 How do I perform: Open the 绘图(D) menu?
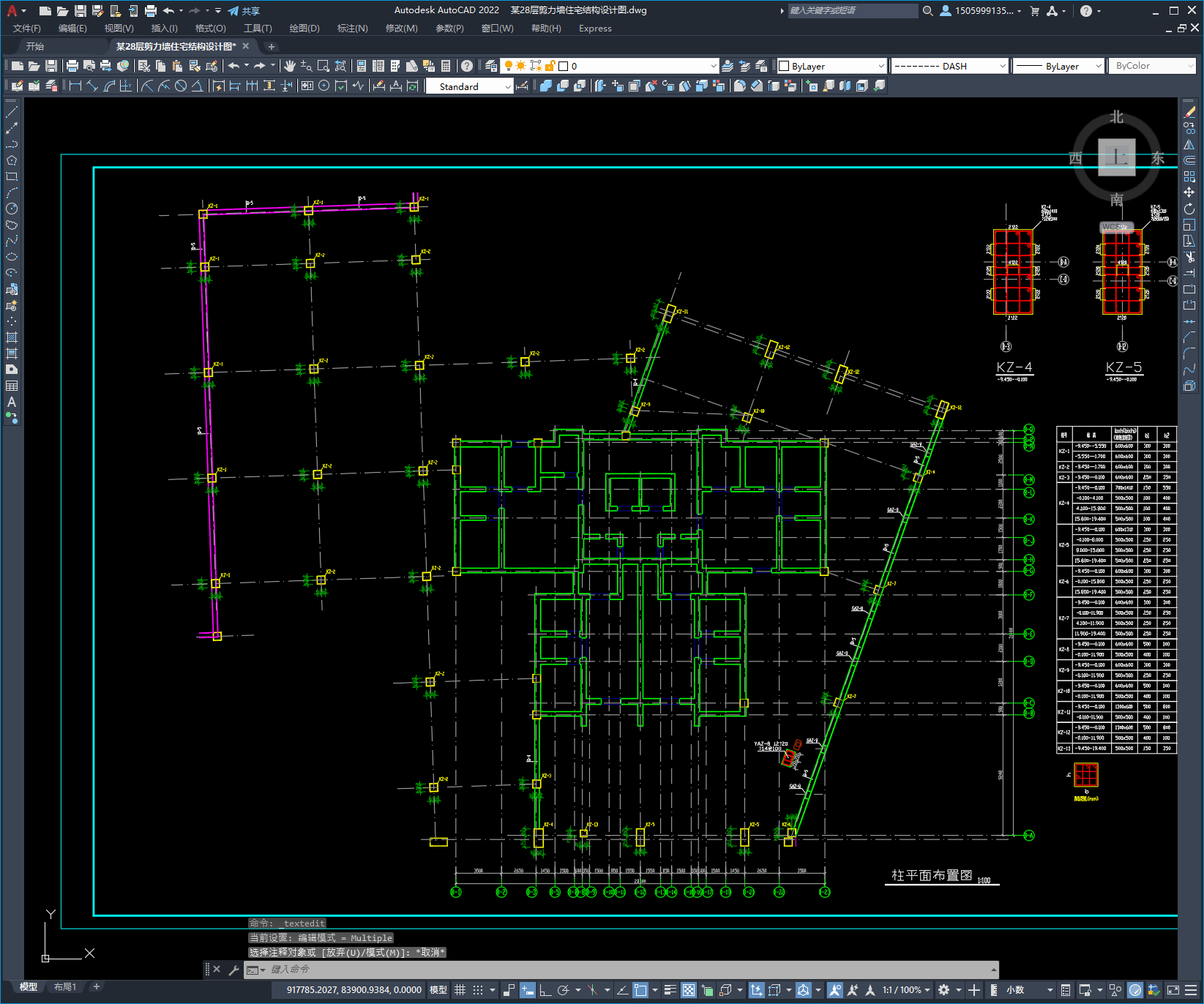tap(304, 29)
